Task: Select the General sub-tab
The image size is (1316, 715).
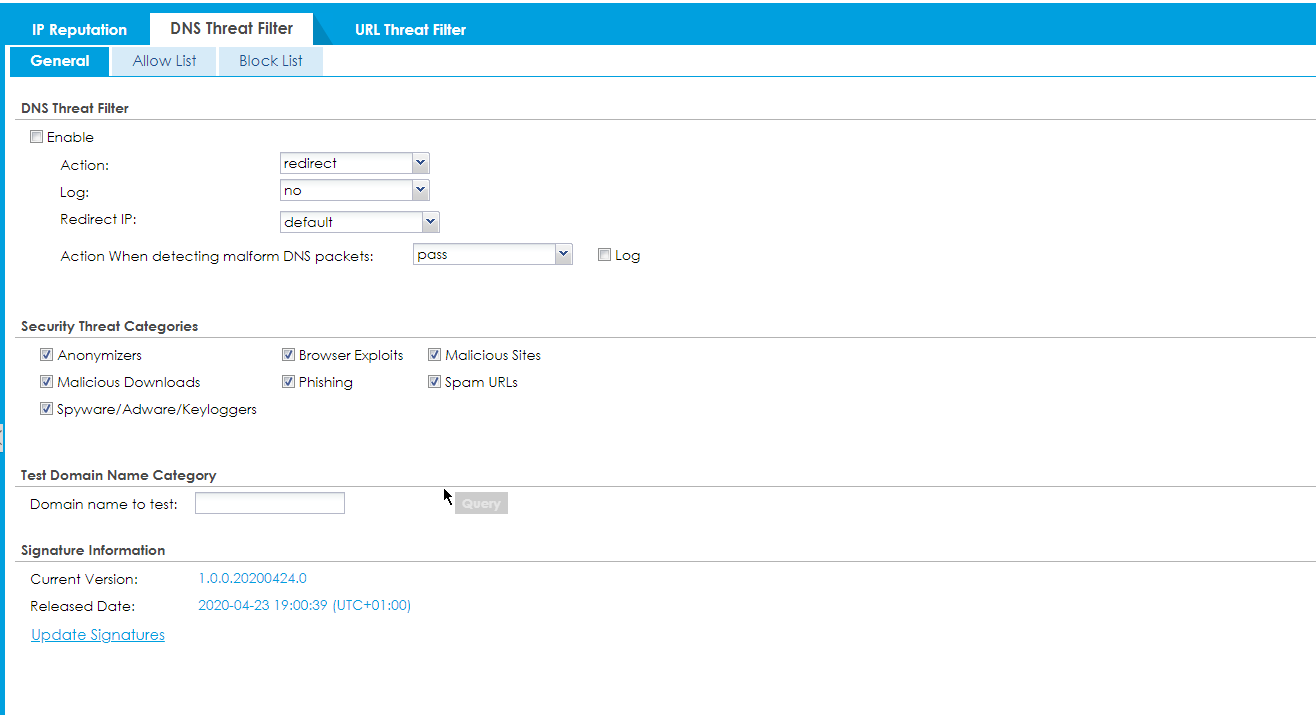Action: pos(60,61)
